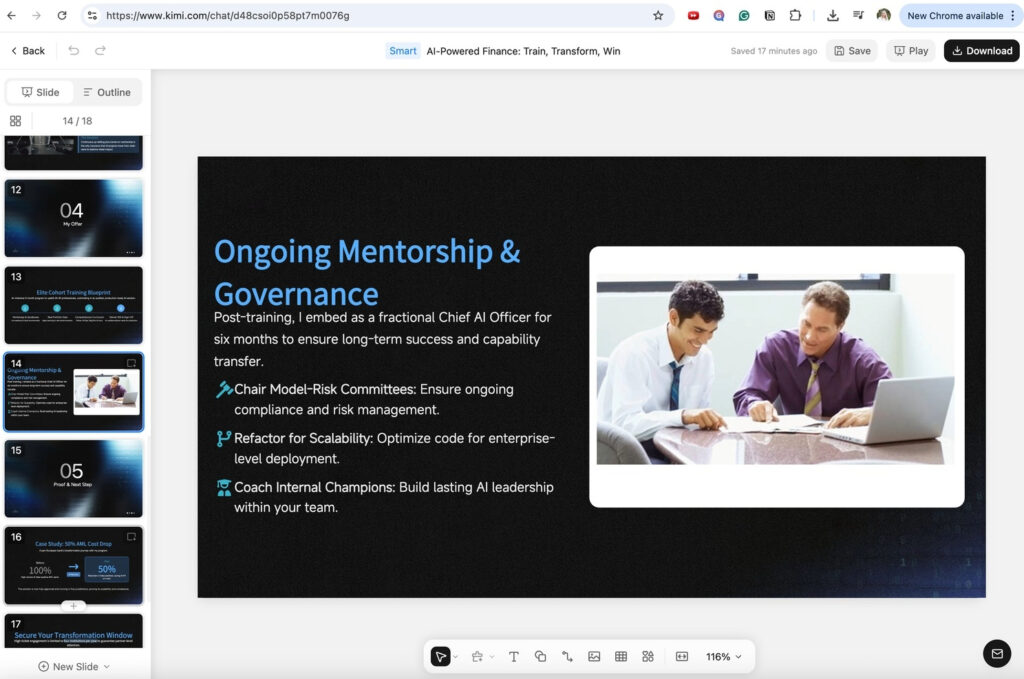Viewport: 1024px width, 679px height.
Task: Activate the selection cursor tool
Action: pos(440,656)
